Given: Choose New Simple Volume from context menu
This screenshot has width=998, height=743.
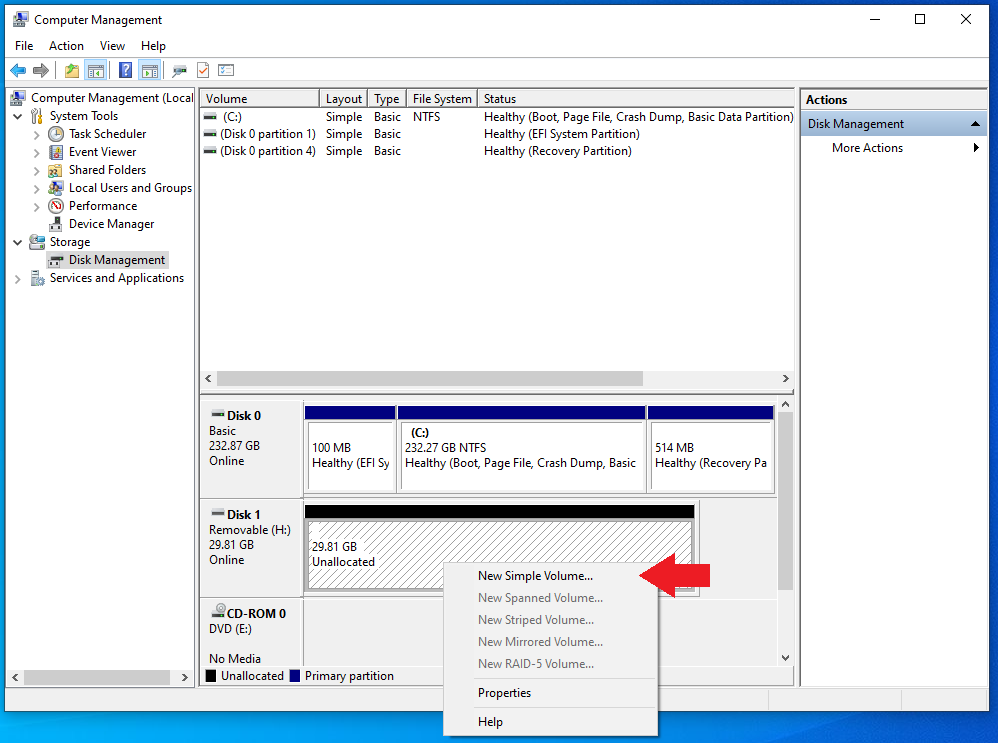Looking at the screenshot, I should coord(535,576).
